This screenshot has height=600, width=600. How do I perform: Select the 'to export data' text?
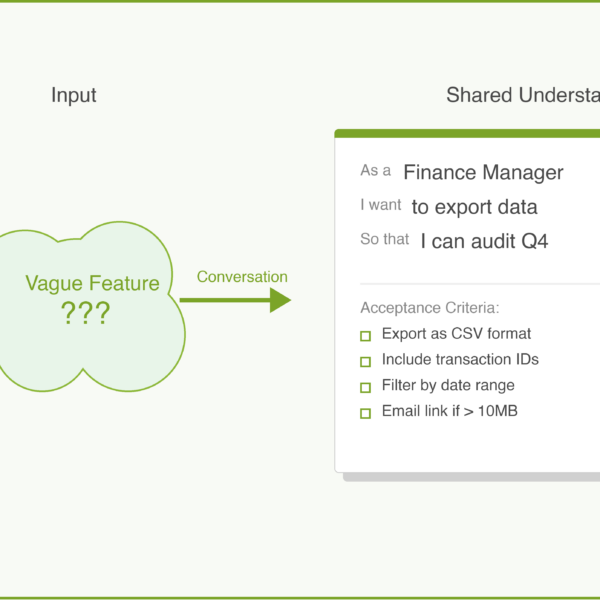click(x=474, y=207)
